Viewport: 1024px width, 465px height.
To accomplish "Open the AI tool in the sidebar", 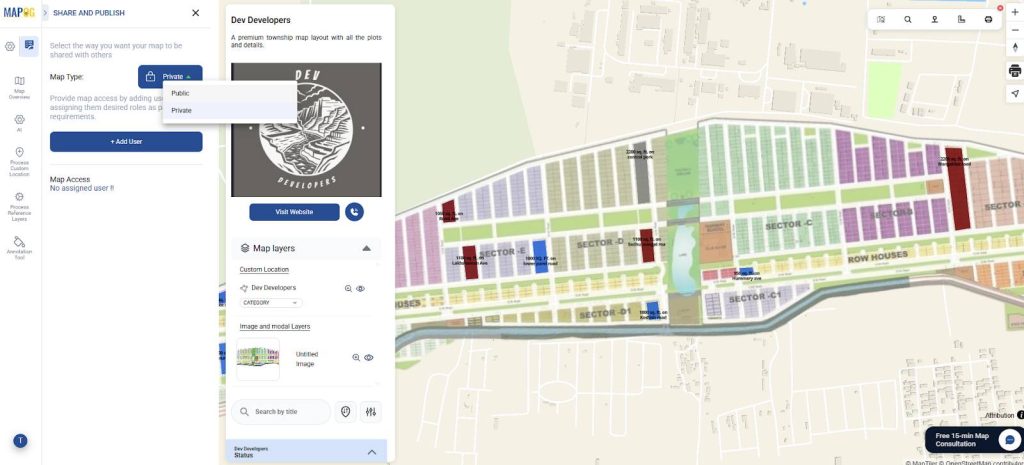I will [x=19, y=123].
